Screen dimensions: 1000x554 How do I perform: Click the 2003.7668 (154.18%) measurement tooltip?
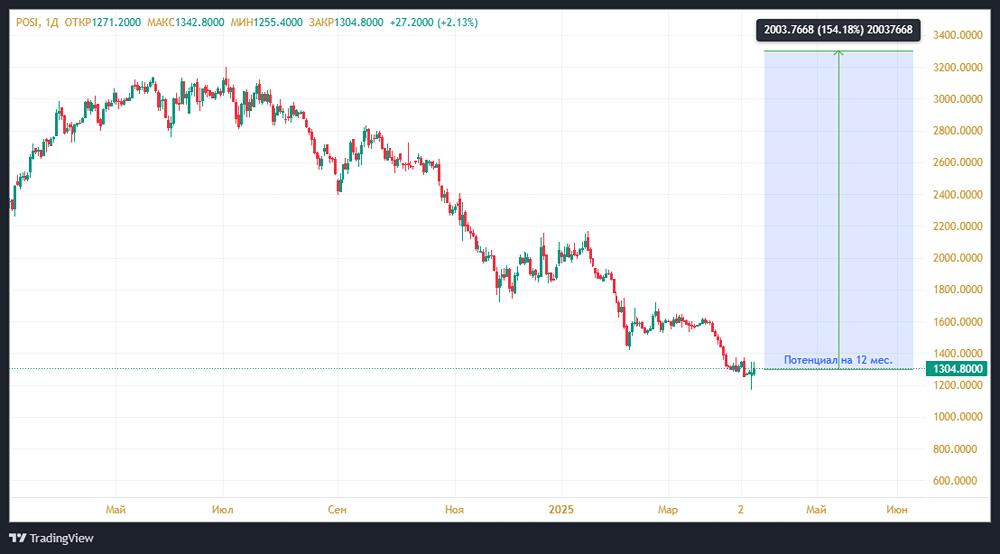pos(837,31)
